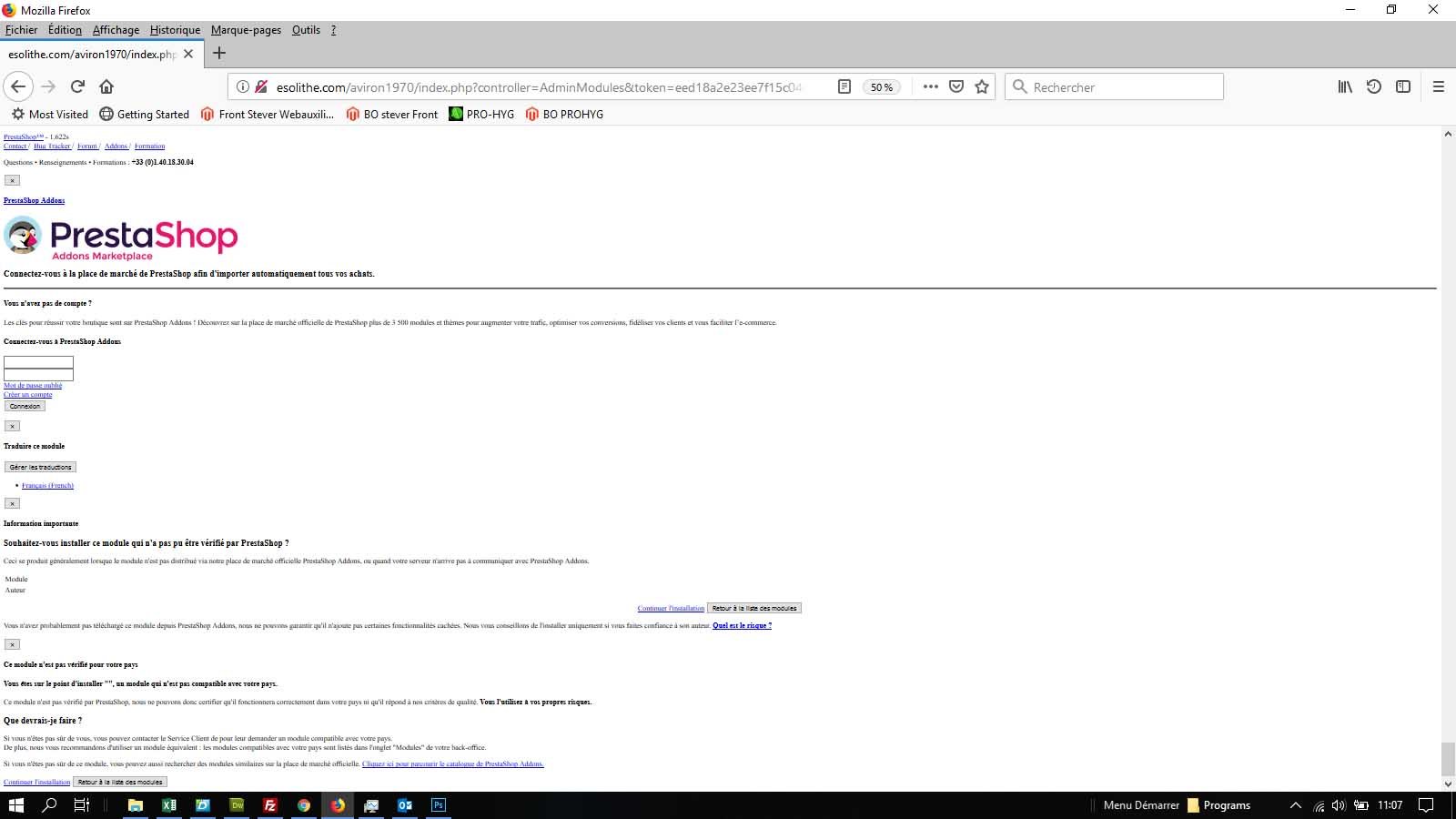This screenshot has width=1456, height=819.
Task: Open the notification center icon
Action: point(1427,805)
